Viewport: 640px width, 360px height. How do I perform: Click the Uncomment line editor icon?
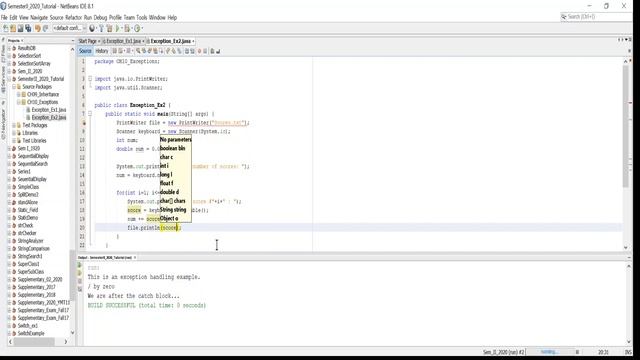click(x=218, y=51)
